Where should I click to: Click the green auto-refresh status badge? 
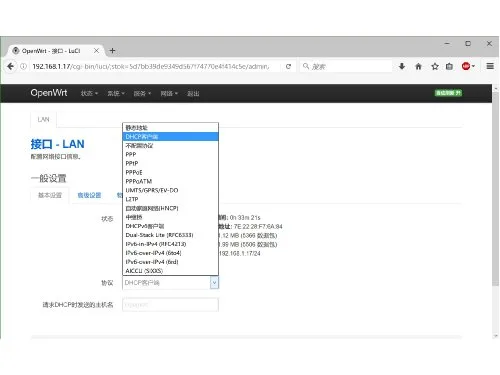(x=448, y=93)
